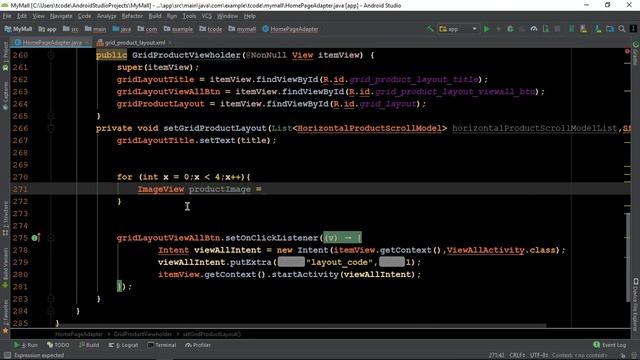Click the example folder breadcrumb

point(178,29)
